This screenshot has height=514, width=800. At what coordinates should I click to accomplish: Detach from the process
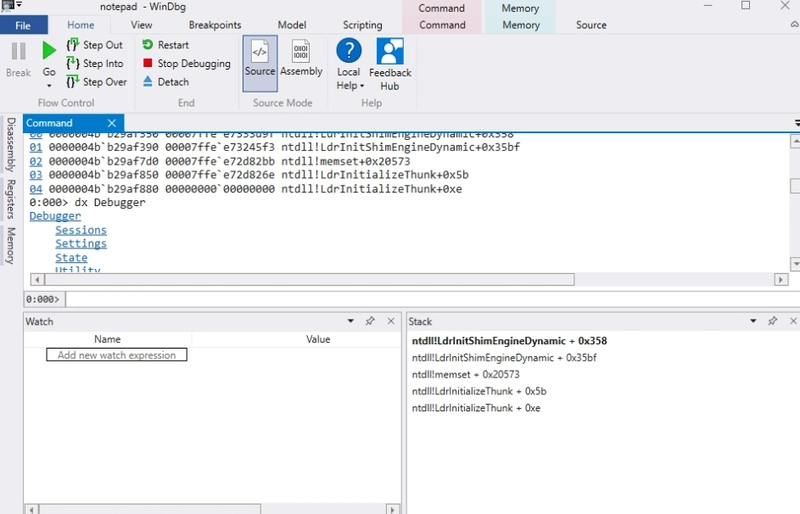[165, 82]
